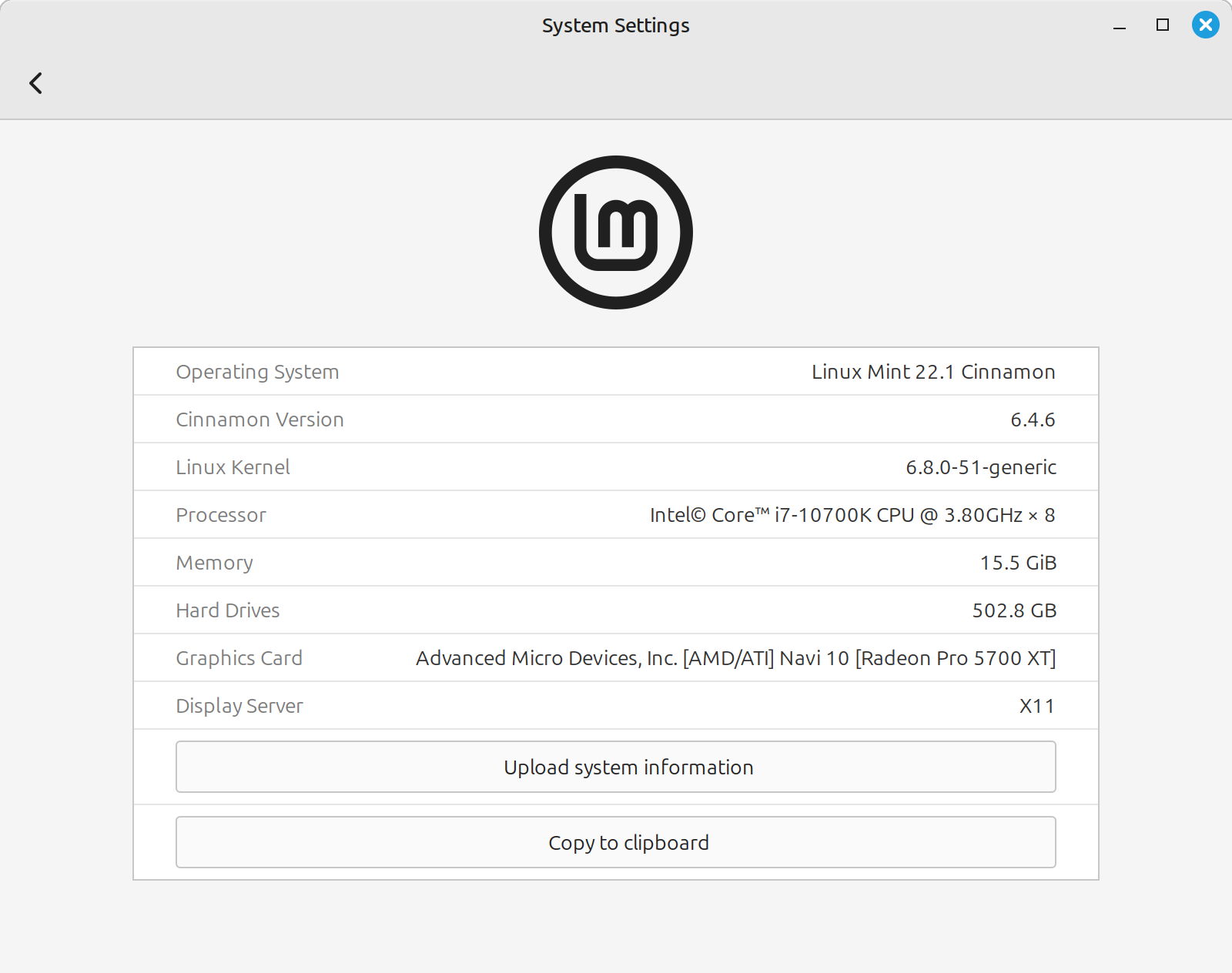The width and height of the screenshot is (1232, 973).
Task: Select the 6.8.0-51-generic kernel value
Action: click(x=981, y=468)
